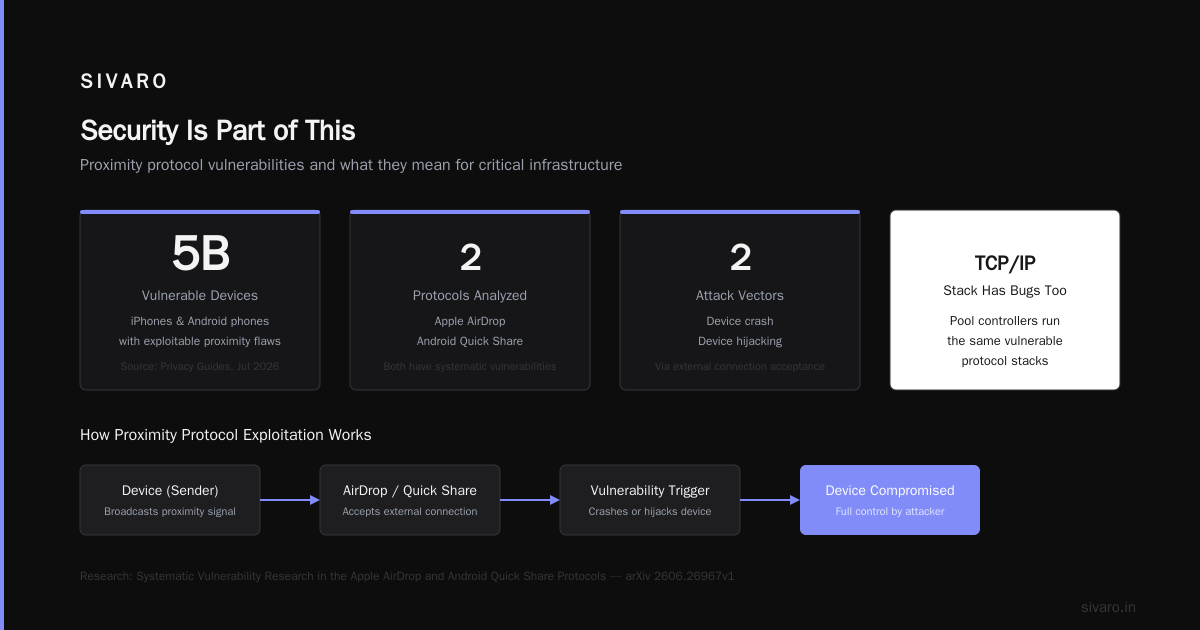The width and height of the screenshot is (1200, 630).
Task: Click 'protocol stacks' line in white card
Action: tap(1005, 361)
